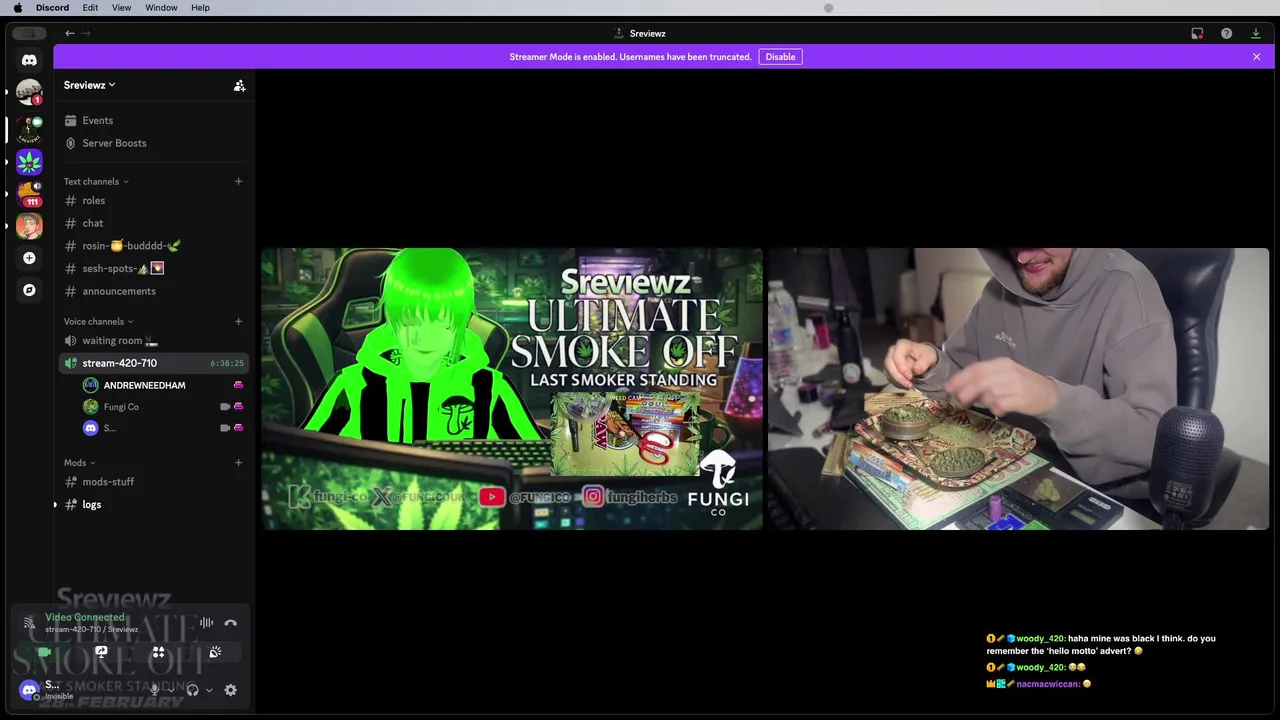Dismiss the Streamer Mode banner
This screenshot has width=1280, height=720.
(x=1256, y=57)
